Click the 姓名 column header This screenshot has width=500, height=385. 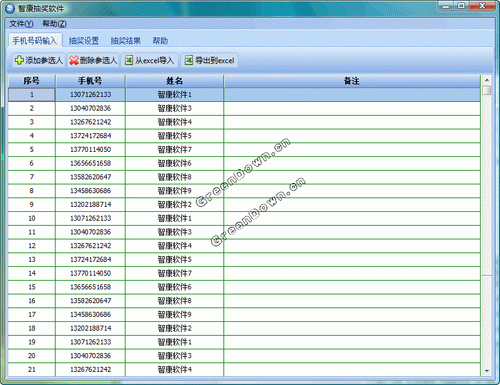[174, 81]
